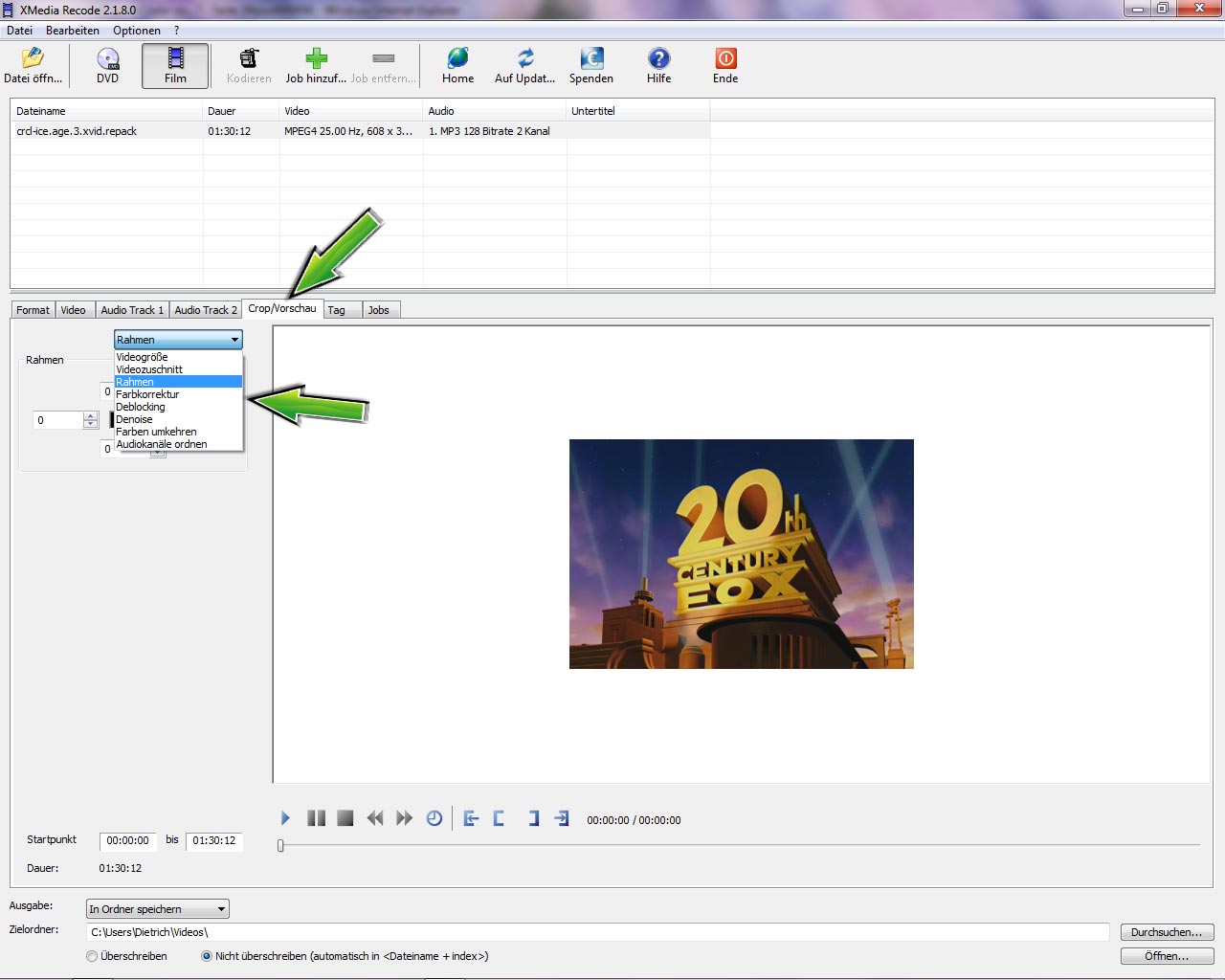Screen dimensions: 1225x980
Task: Open the question mark menu
Action: pos(177,31)
